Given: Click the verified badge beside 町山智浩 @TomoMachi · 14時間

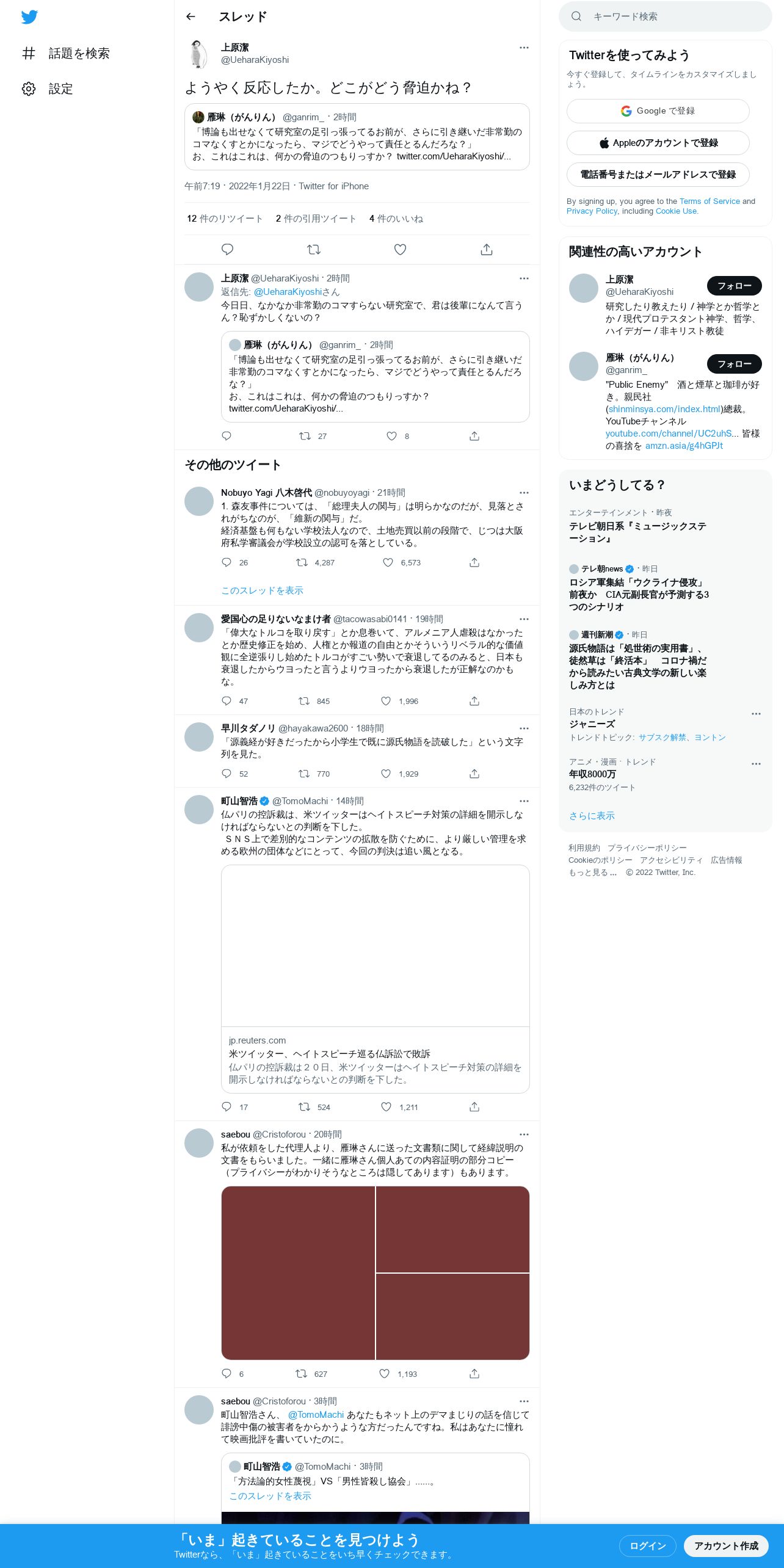Looking at the screenshot, I should point(264,801).
